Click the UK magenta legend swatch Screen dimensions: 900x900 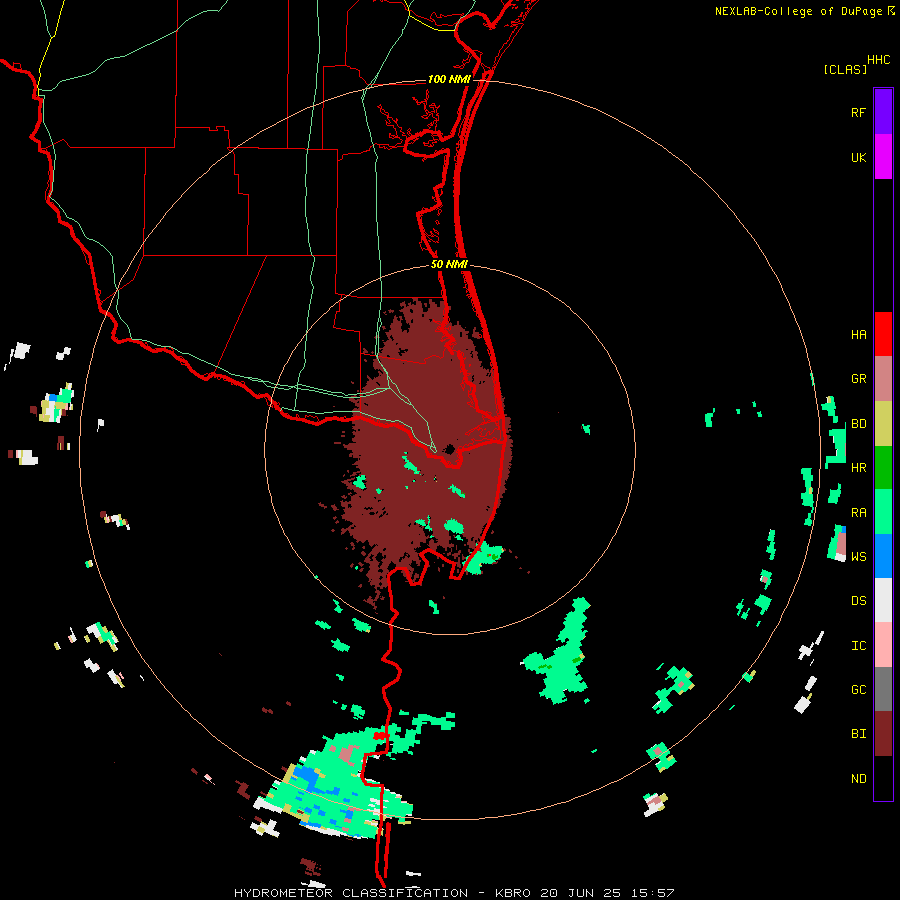[883, 157]
